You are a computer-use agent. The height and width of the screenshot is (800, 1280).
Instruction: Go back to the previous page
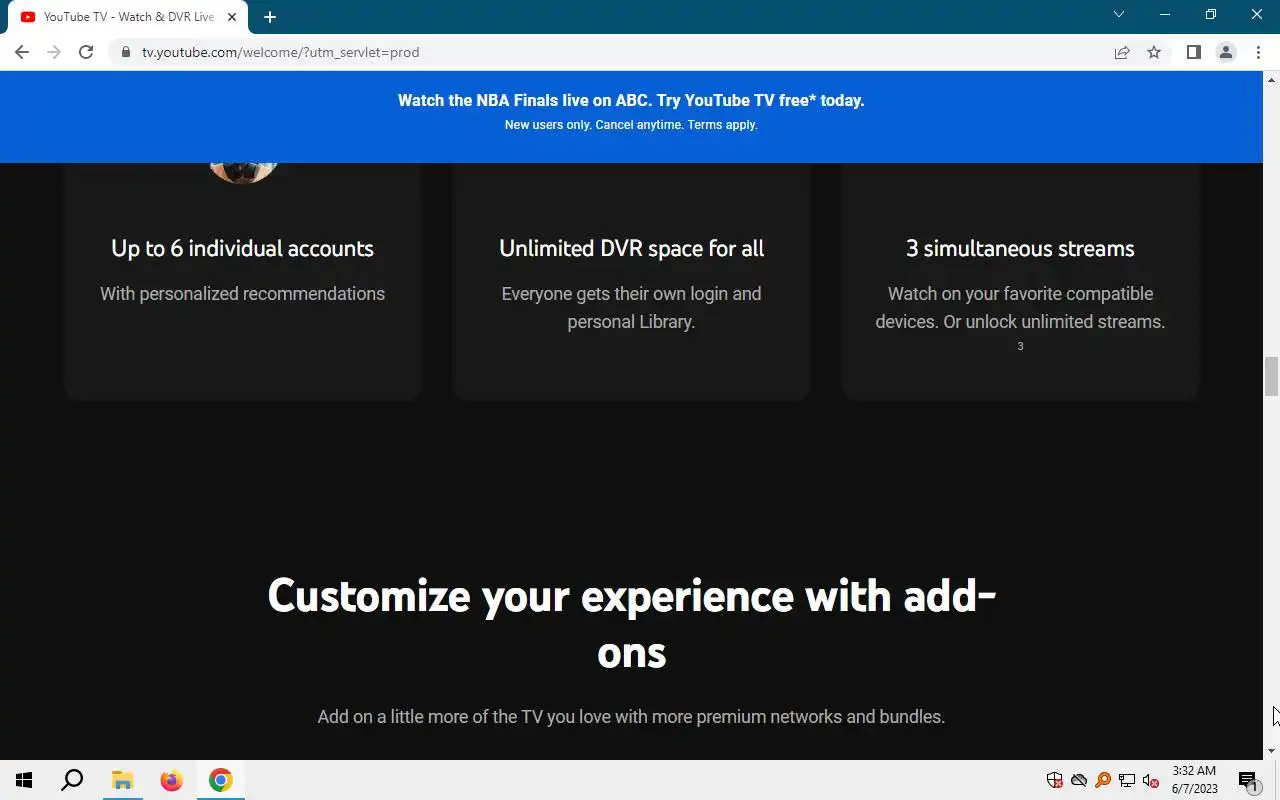[x=22, y=52]
